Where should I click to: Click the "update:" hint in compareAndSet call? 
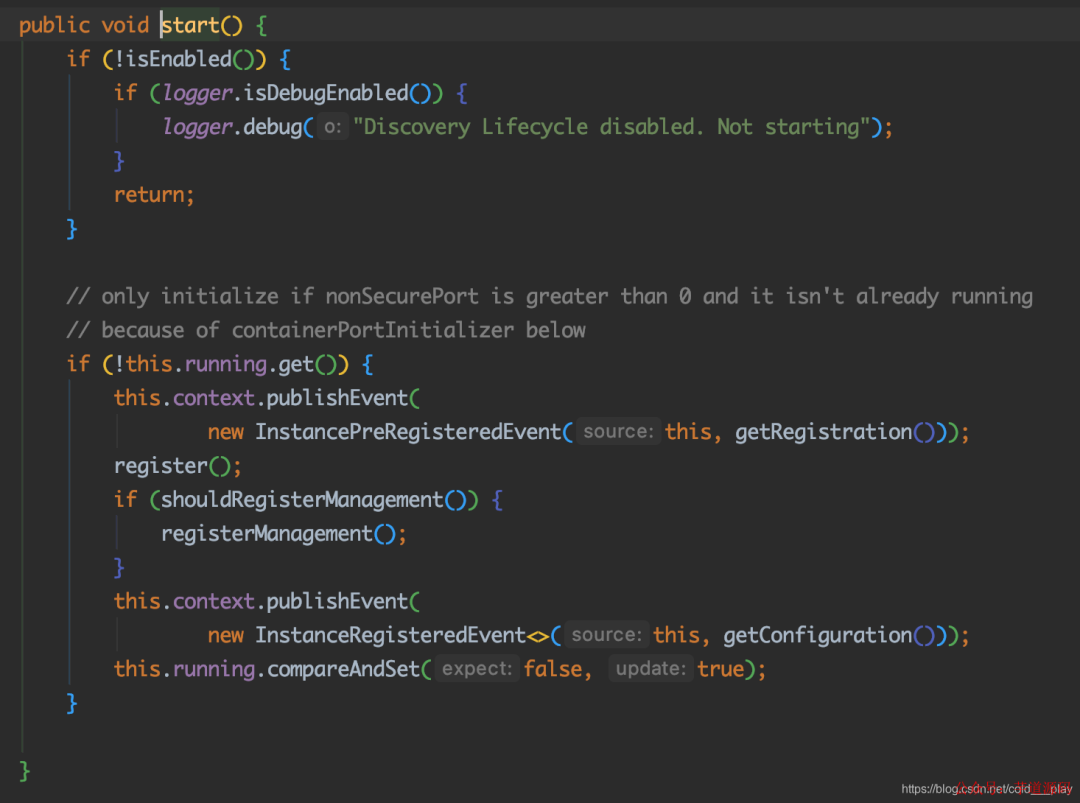651,668
